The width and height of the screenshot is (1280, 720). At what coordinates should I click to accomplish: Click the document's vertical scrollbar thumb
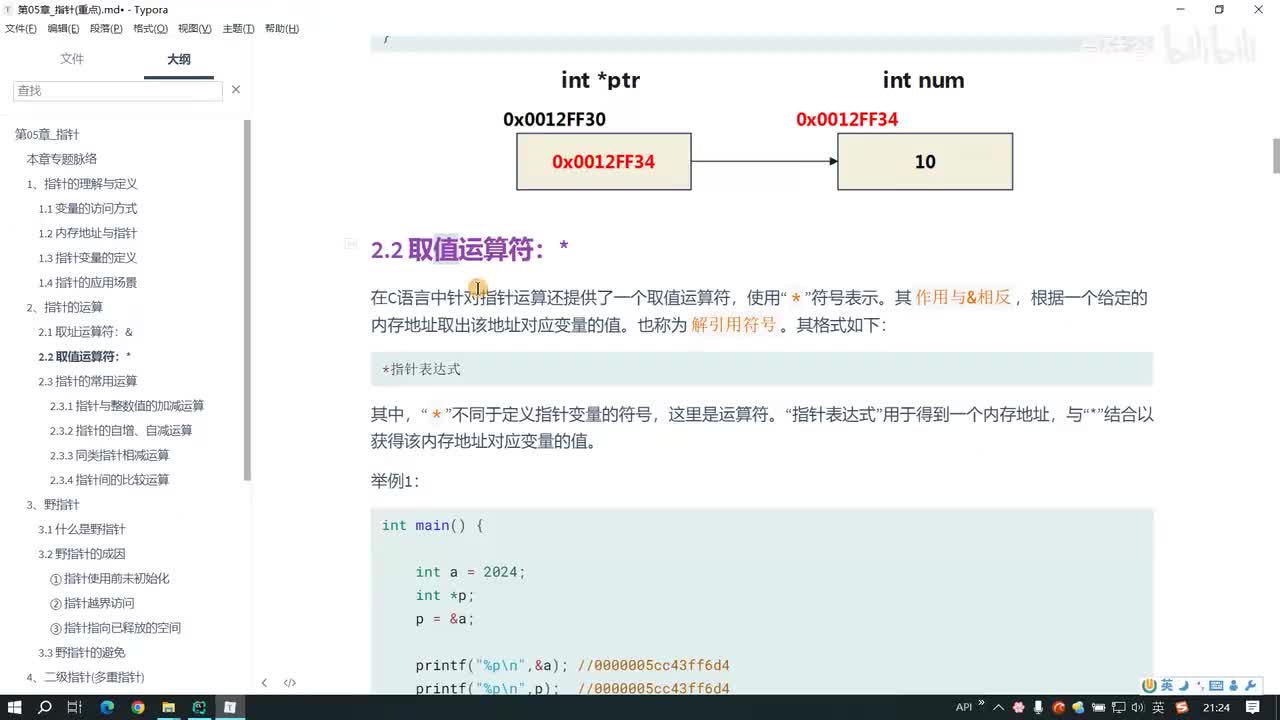tap(1276, 156)
